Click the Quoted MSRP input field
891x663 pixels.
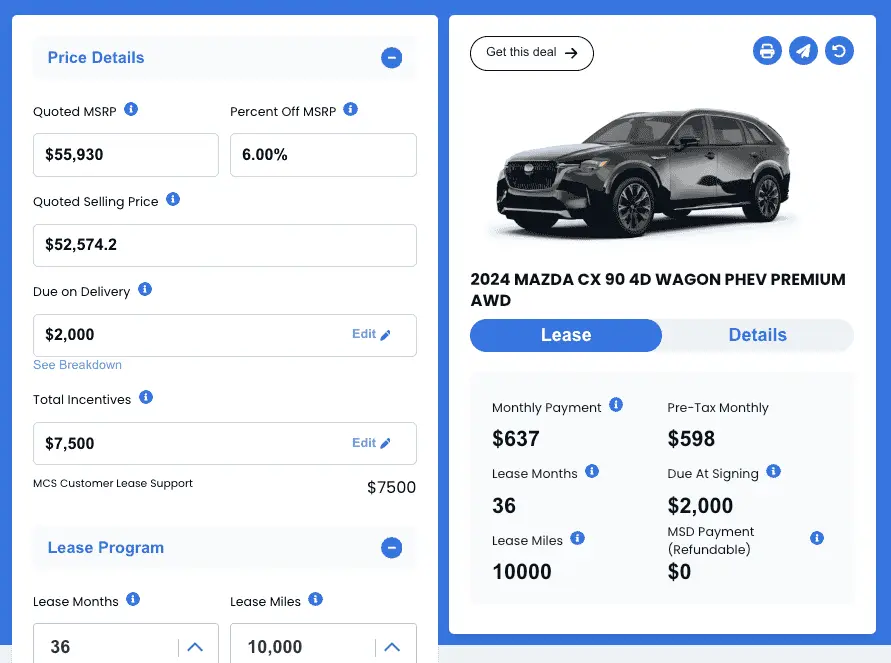pyautogui.click(x=126, y=155)
